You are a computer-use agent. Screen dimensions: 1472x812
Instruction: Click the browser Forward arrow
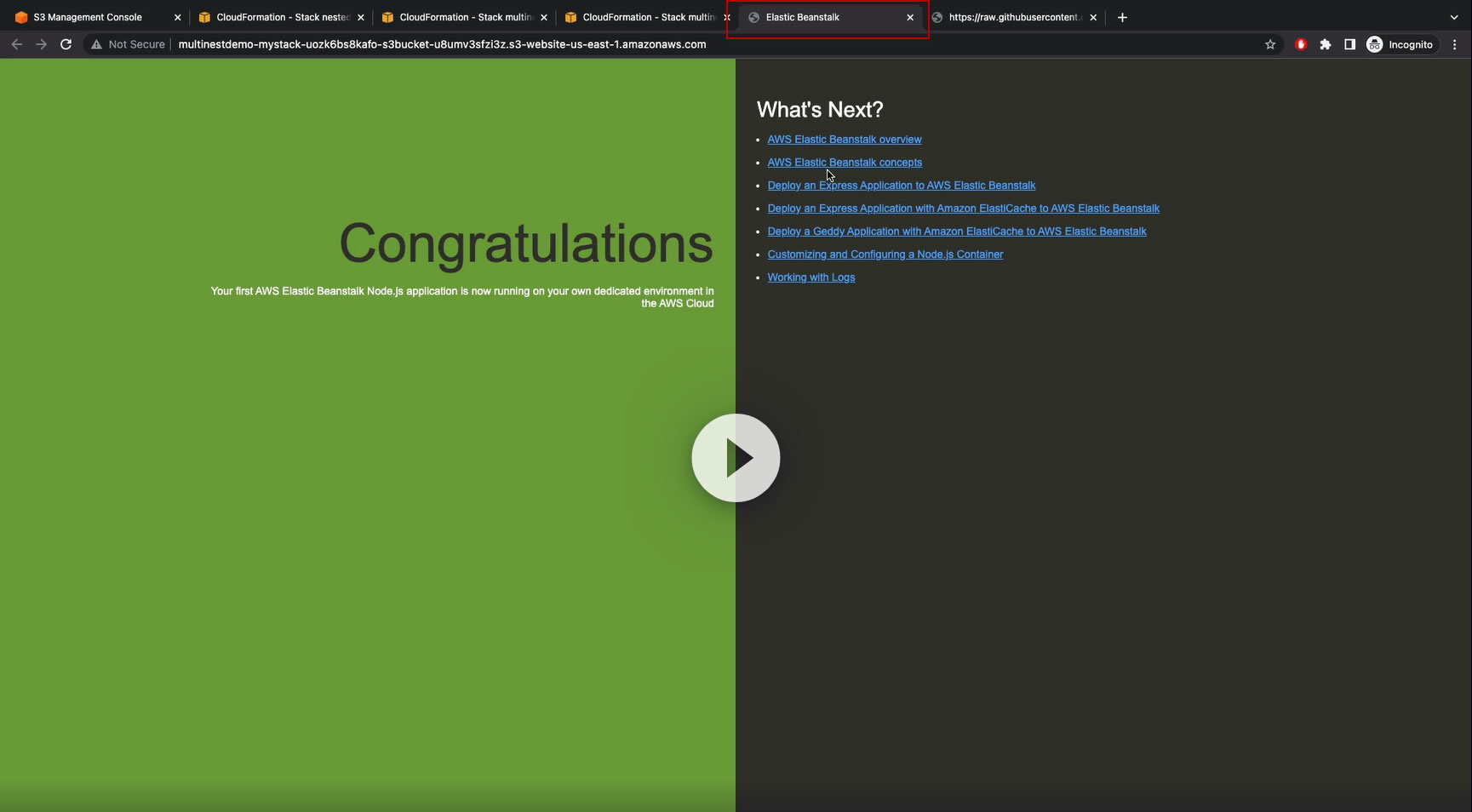coord(41,44)
